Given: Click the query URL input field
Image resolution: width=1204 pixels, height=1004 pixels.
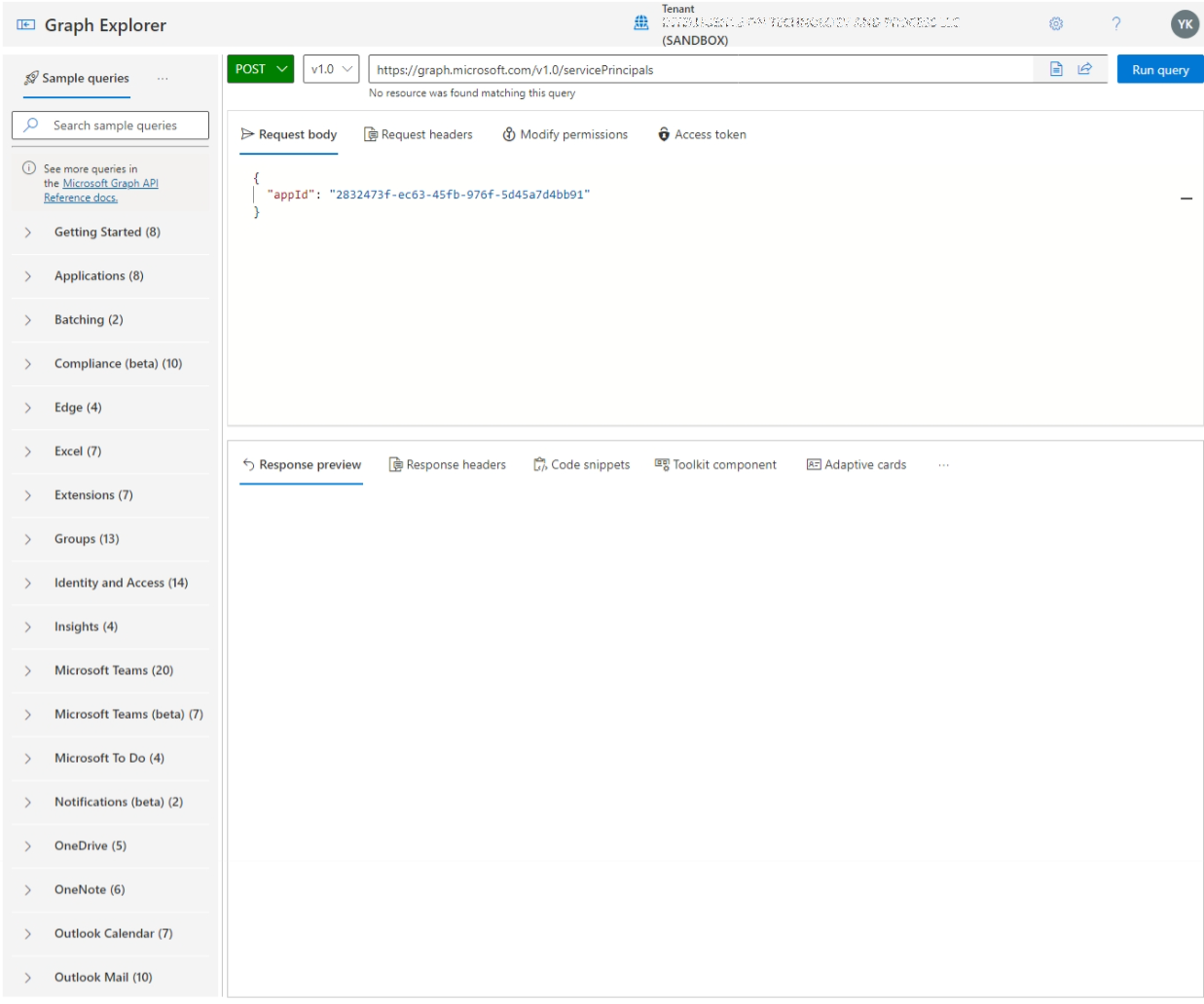Looking at the screenshot, I should point(701,69).
